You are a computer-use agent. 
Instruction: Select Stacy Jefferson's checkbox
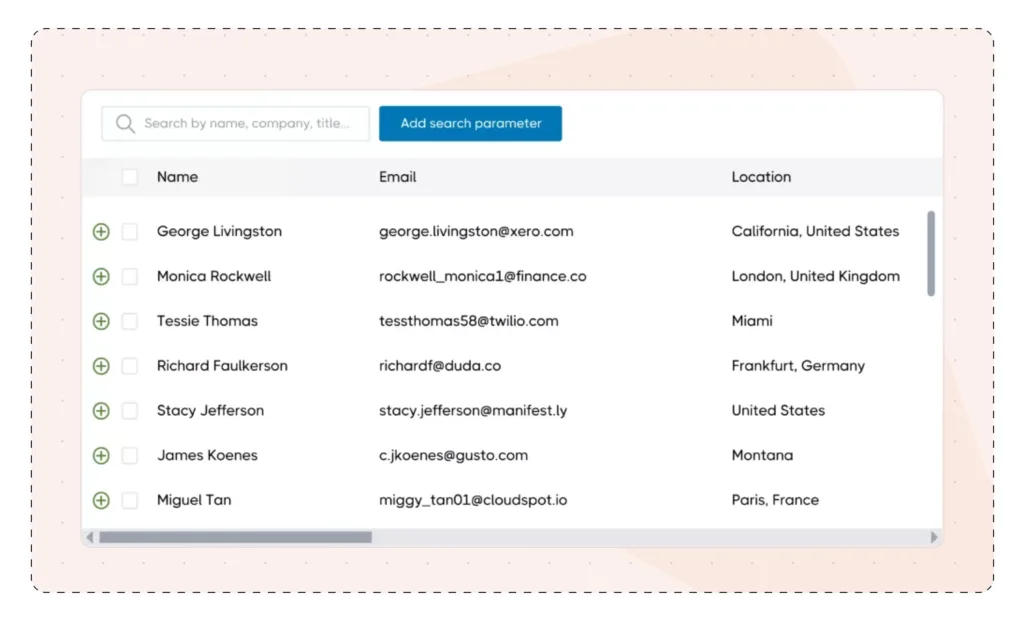pos(130,411)
